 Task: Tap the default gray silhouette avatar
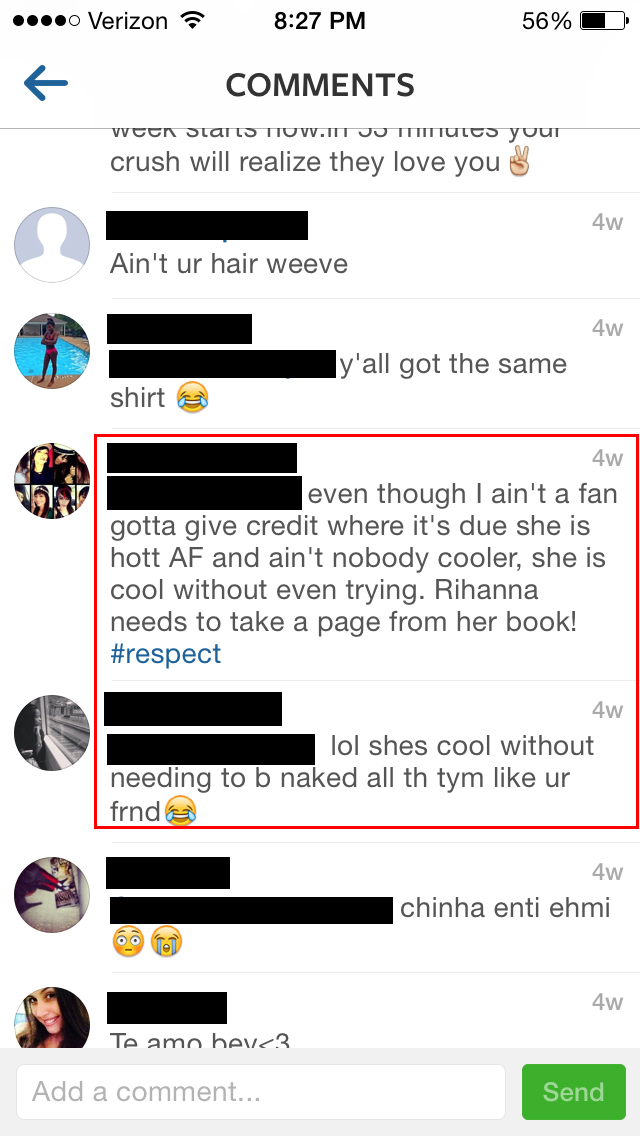coord(52,245)
